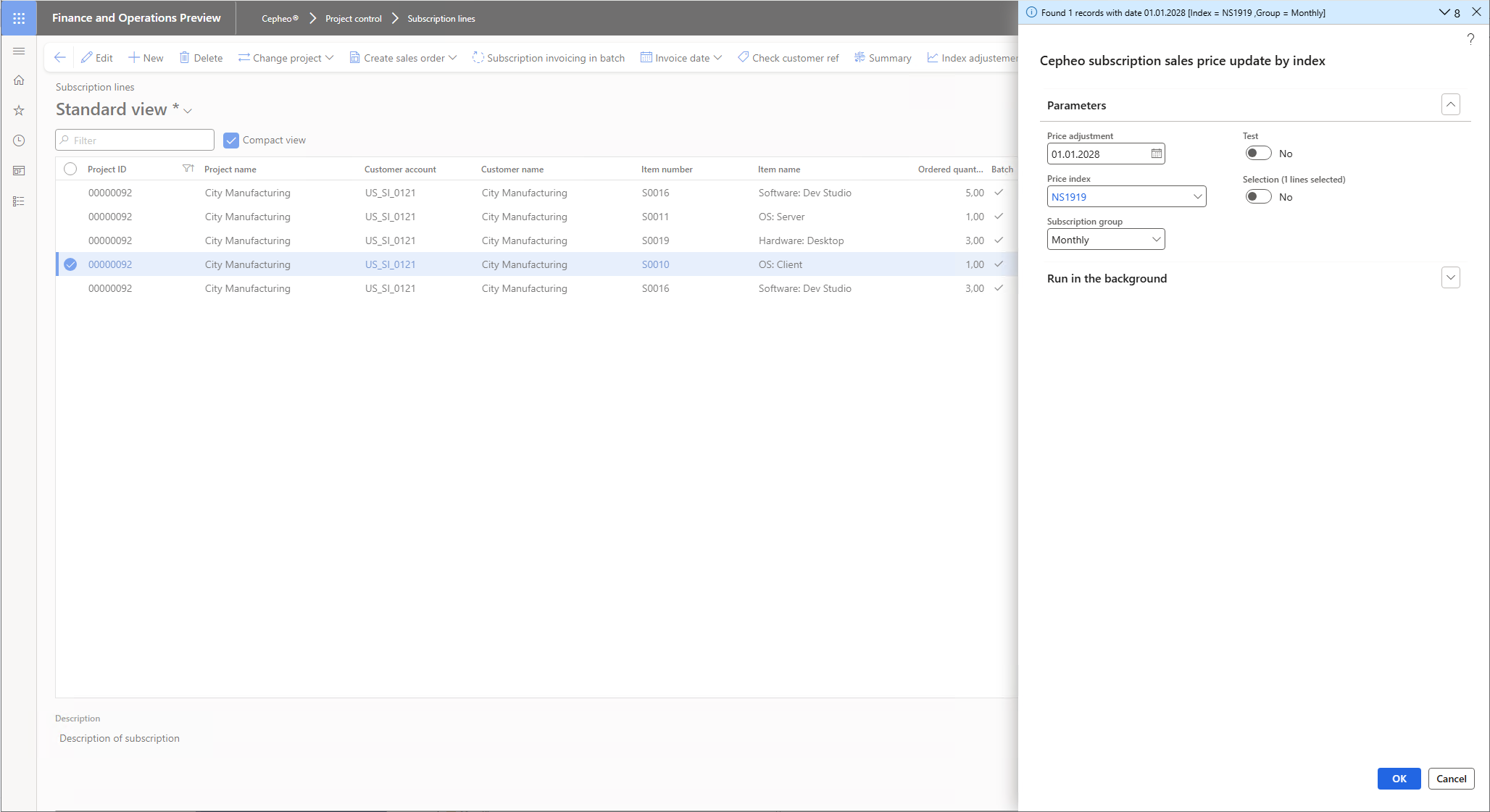Toggle the Test switch
The height and width of the screenshot is (812, 1490).
(1258, 154)
